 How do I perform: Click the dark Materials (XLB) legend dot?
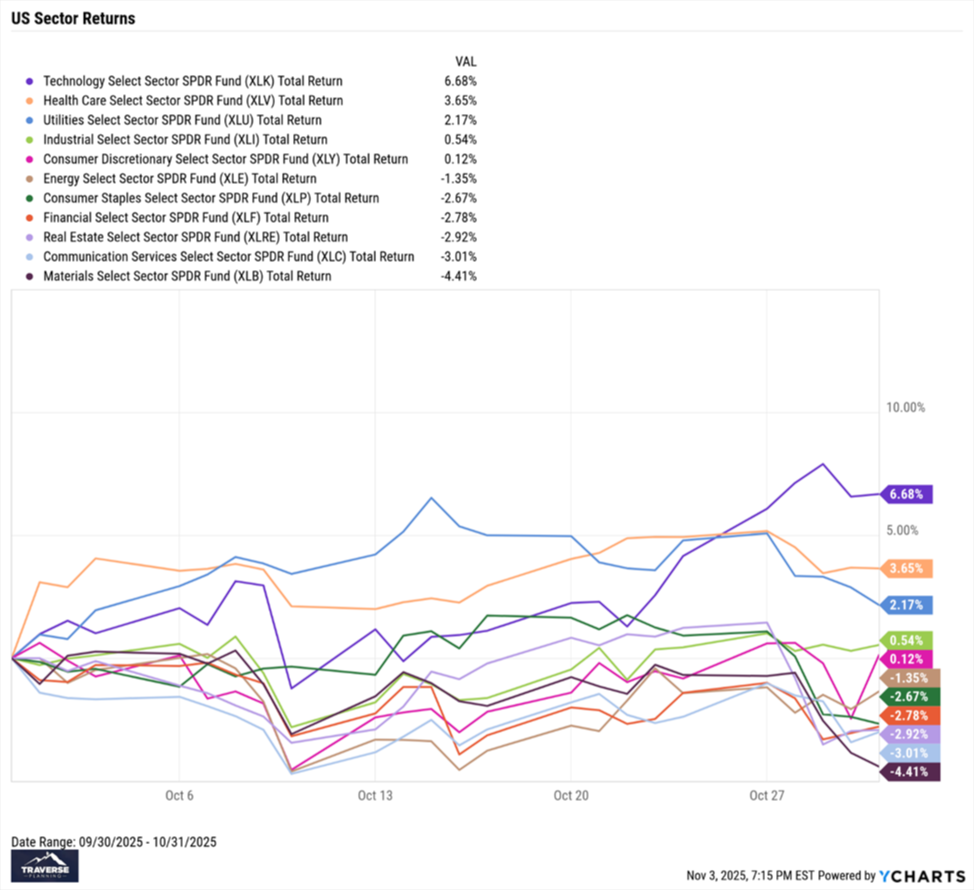pyautogui.click(x=31, y=276)
